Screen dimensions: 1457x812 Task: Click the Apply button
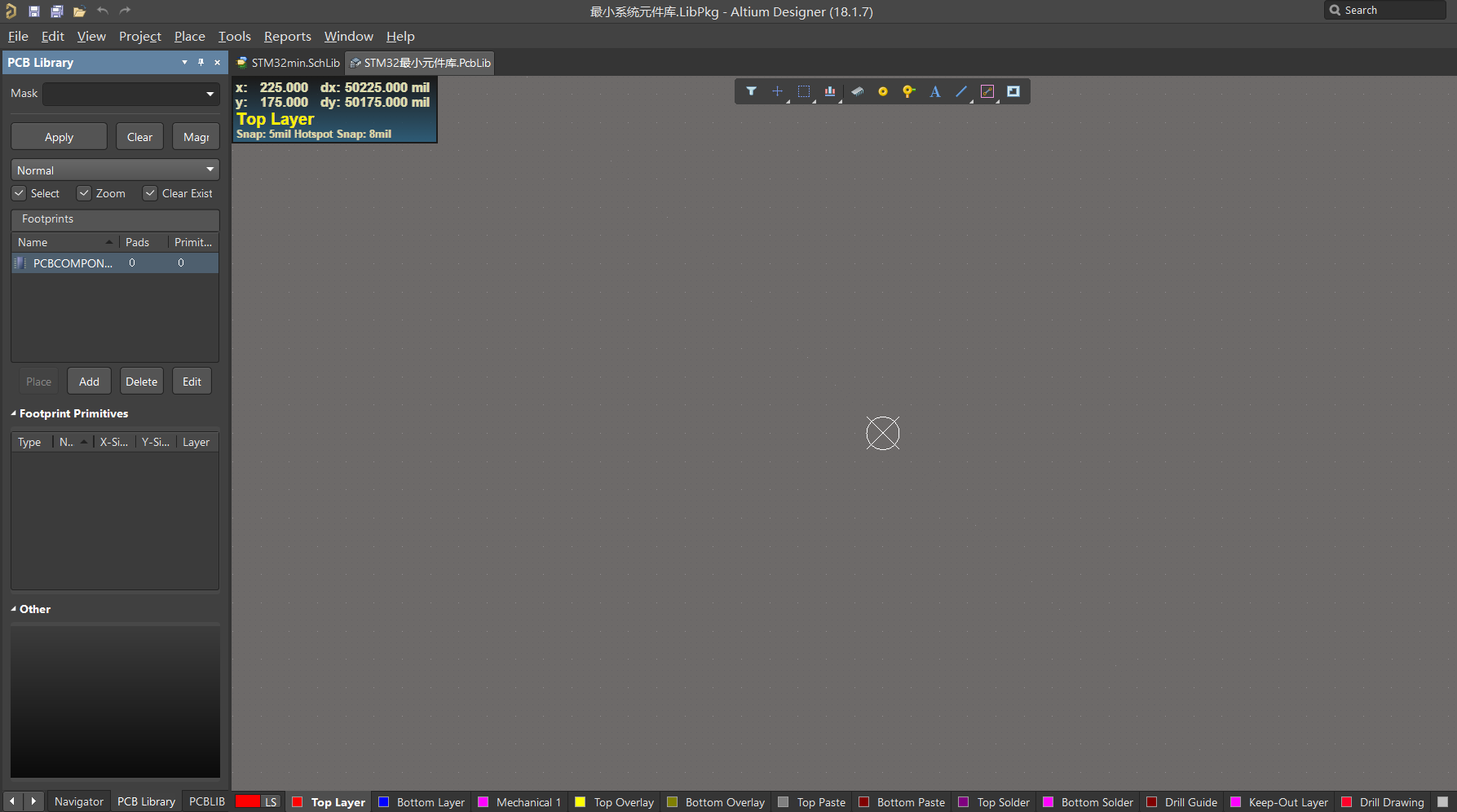click(x=59, y=137)
